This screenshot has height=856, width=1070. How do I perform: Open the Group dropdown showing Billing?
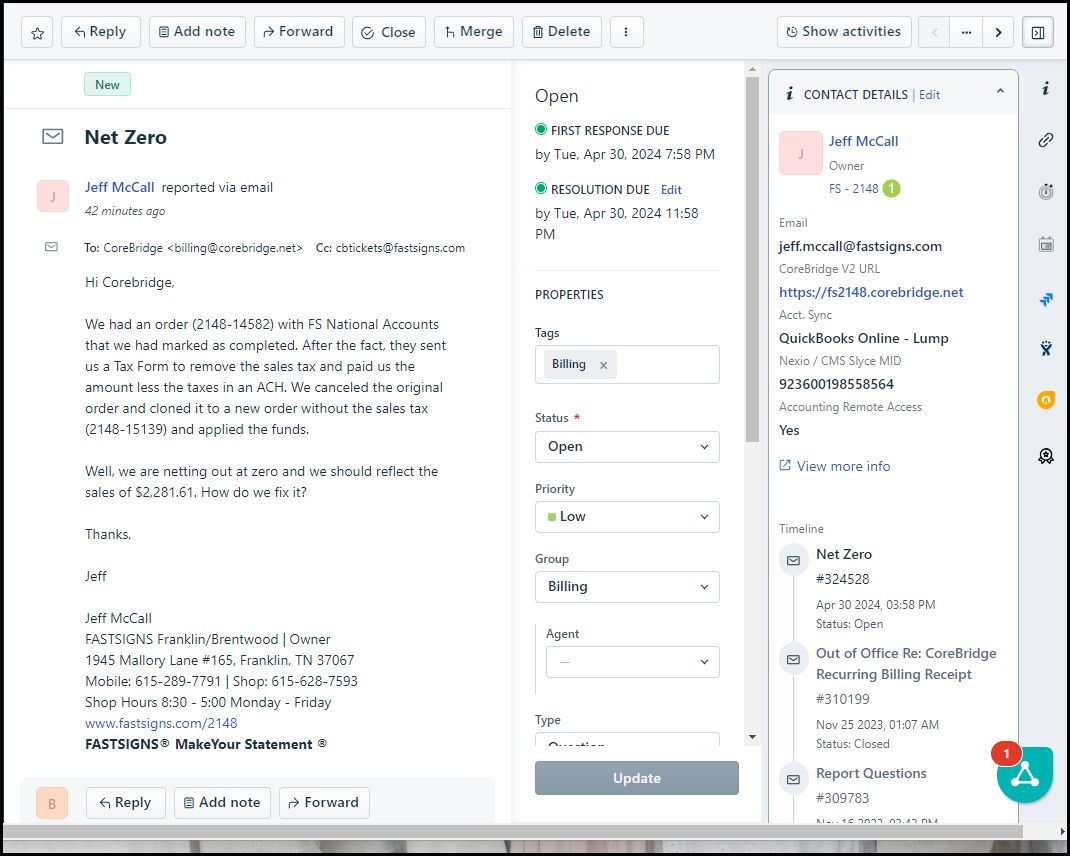tap(627, 587)
